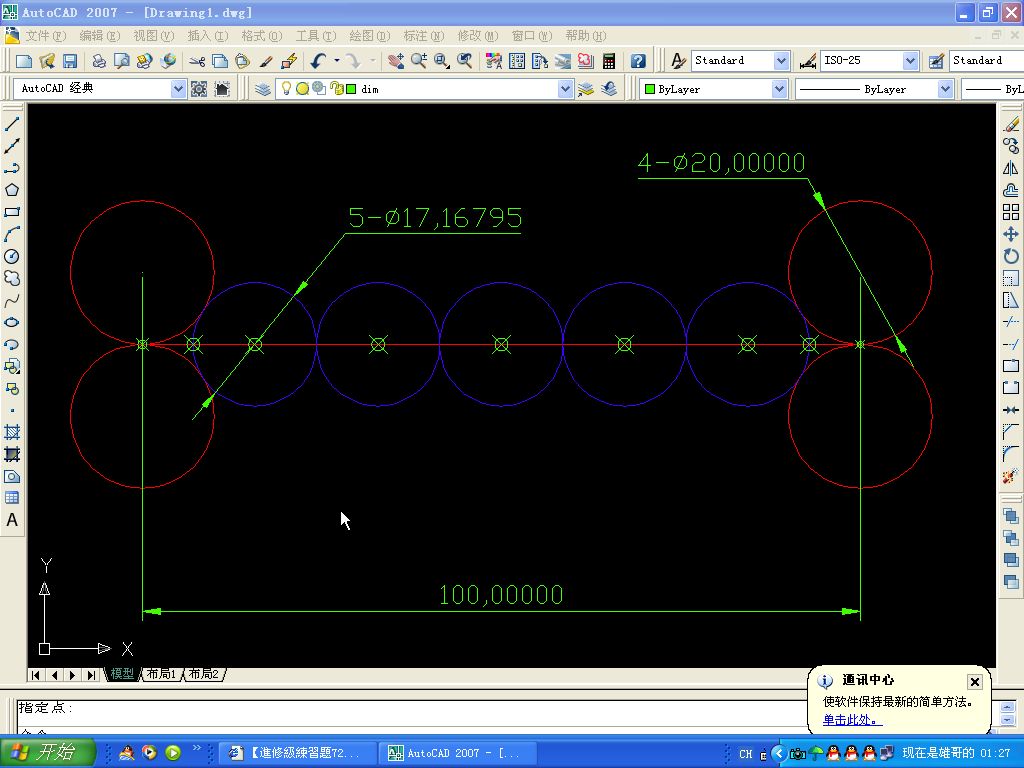
Task: Select the Hatch tool
Action: coord(12,432)
